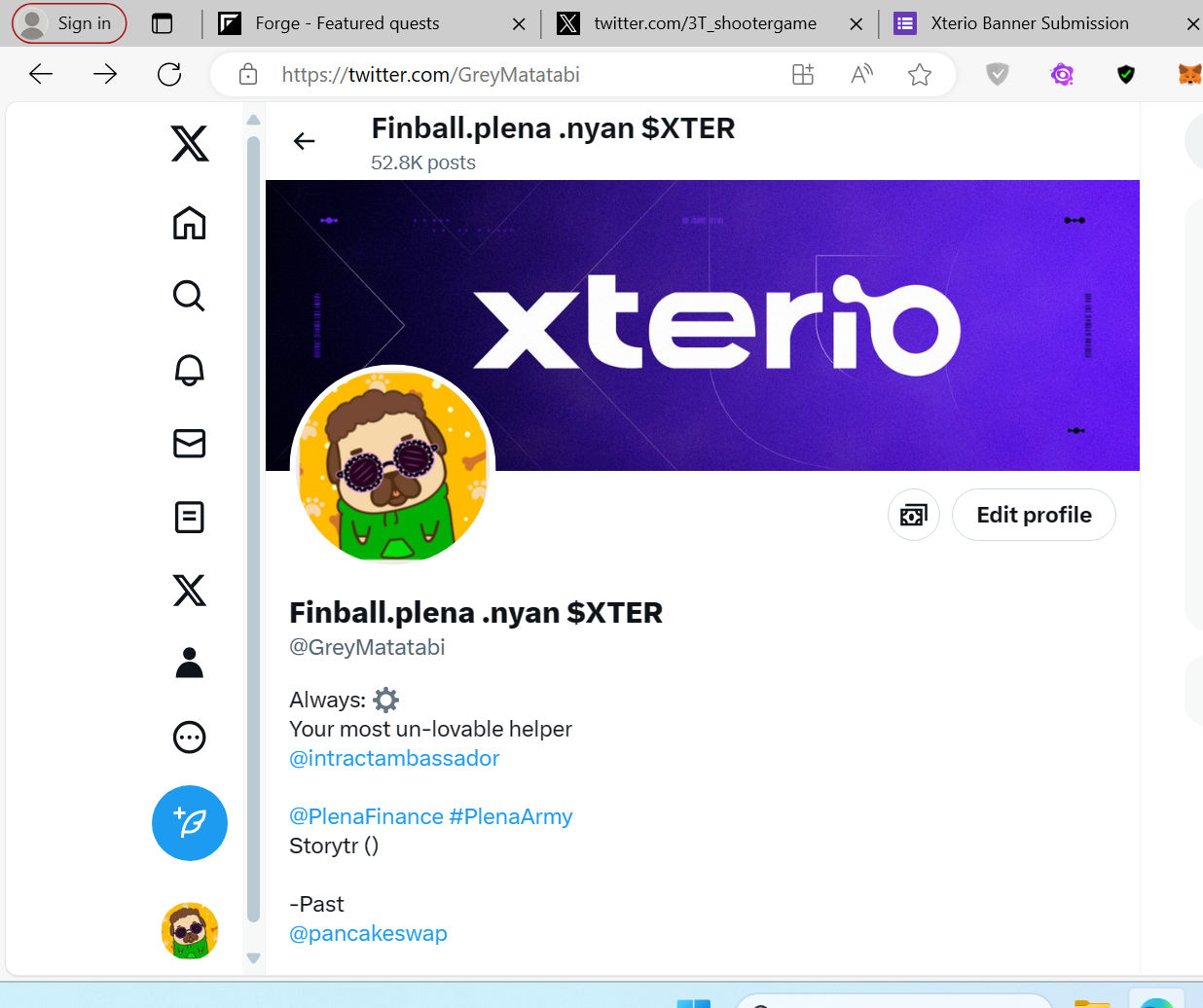This screenshot has width=1203, height=1008.
Task: Close the Xterio Banner Submission tab
Action: click(x=1192, y=24)
